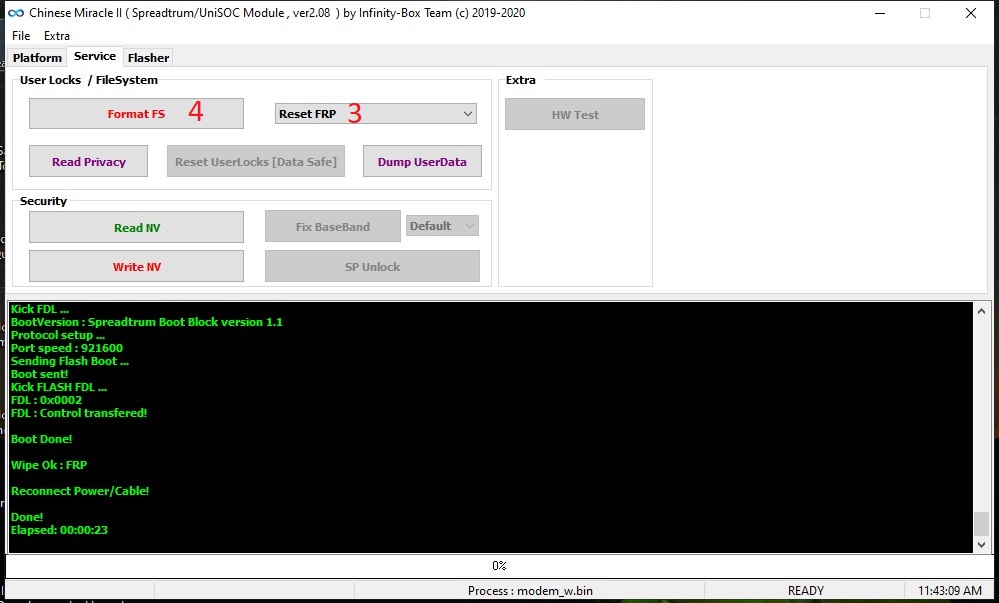Viewport: 999px width, 603px height.
Task: Select the Service tab
Action: coord(95,56)
